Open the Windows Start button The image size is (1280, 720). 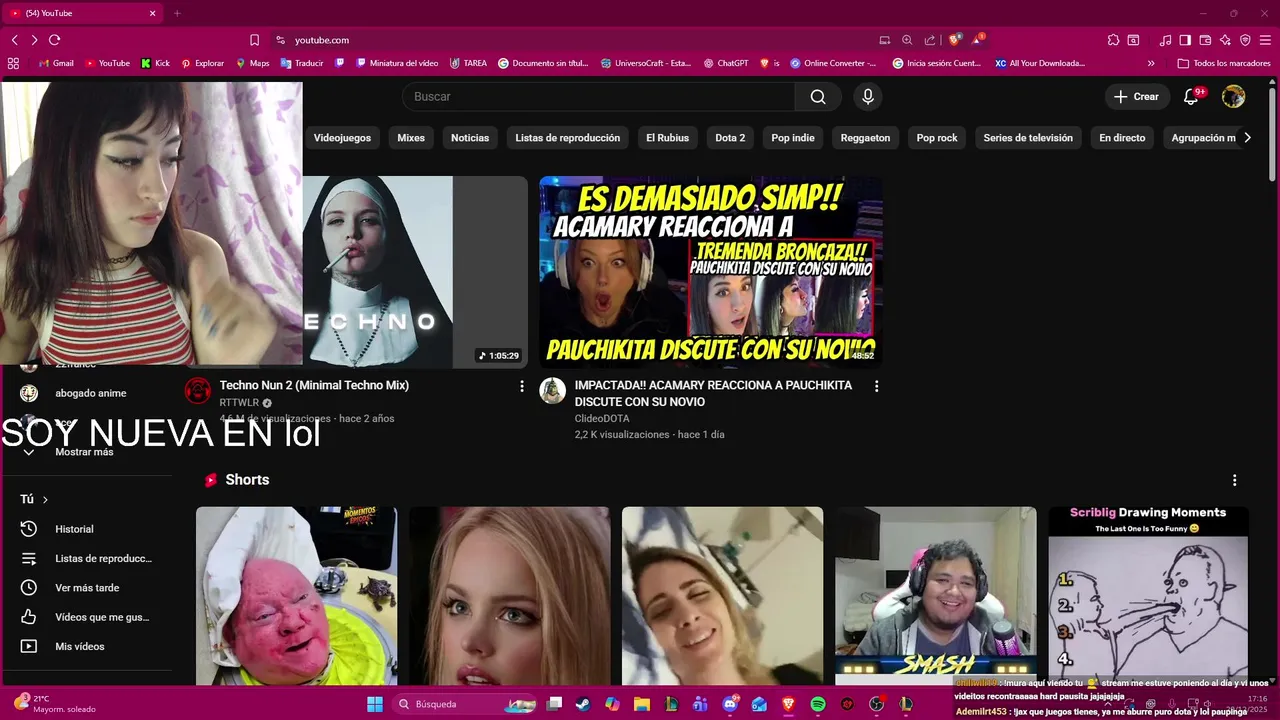(x=374, y=704)
